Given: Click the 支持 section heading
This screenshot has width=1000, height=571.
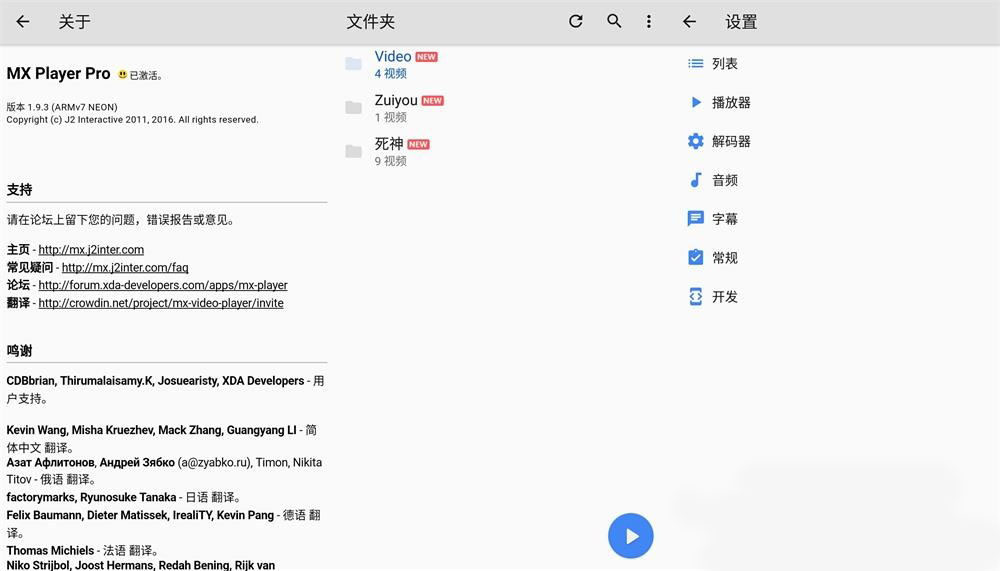Looking at the screenshot, I should pos(19,189).
